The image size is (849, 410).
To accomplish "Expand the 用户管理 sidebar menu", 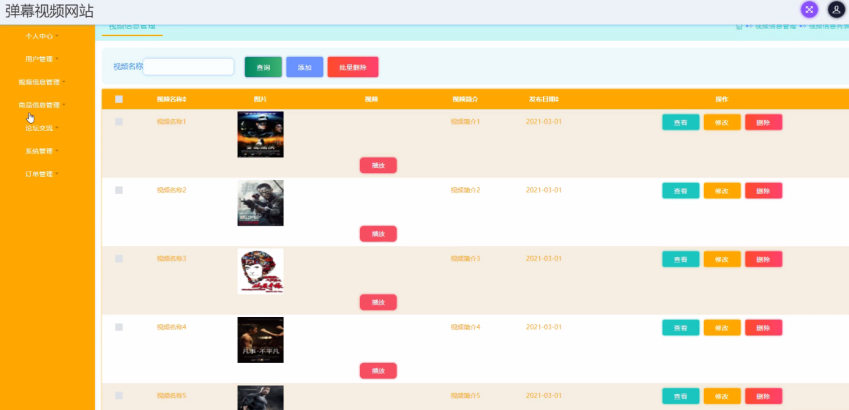I will click(x=41, y=59).
